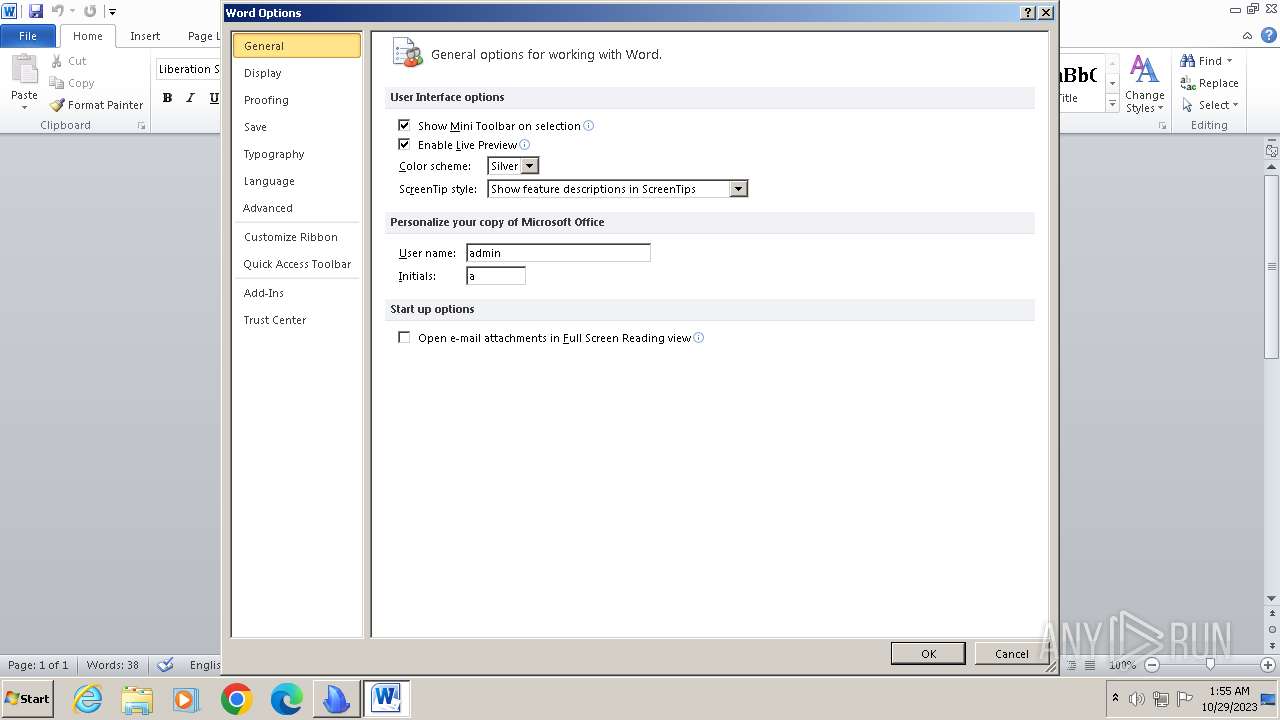1280x720 pixels.
Task: Click info icon beside Mini Toolbar option
Action: [x=589, y=126]
